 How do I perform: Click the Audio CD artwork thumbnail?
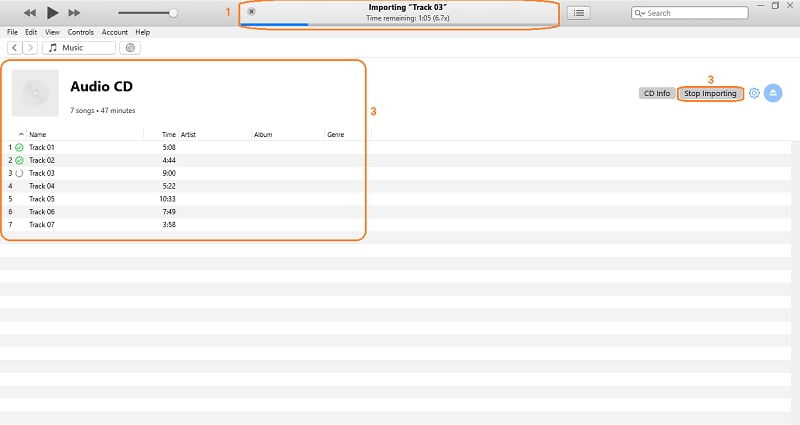(35, 93)
